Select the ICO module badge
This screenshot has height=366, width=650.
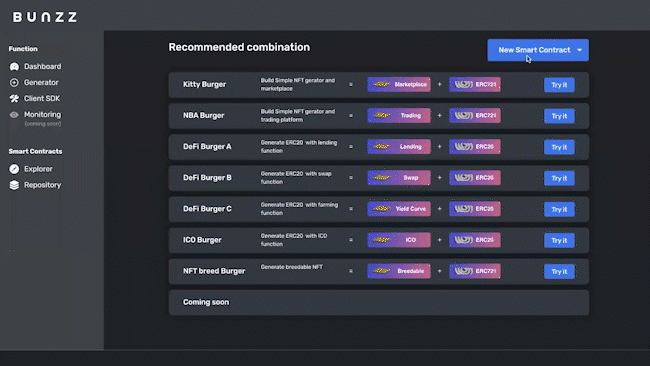click(399, 240)
